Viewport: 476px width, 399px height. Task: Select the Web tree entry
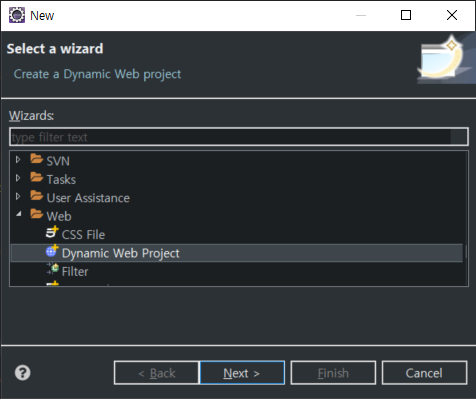(59, 216)
